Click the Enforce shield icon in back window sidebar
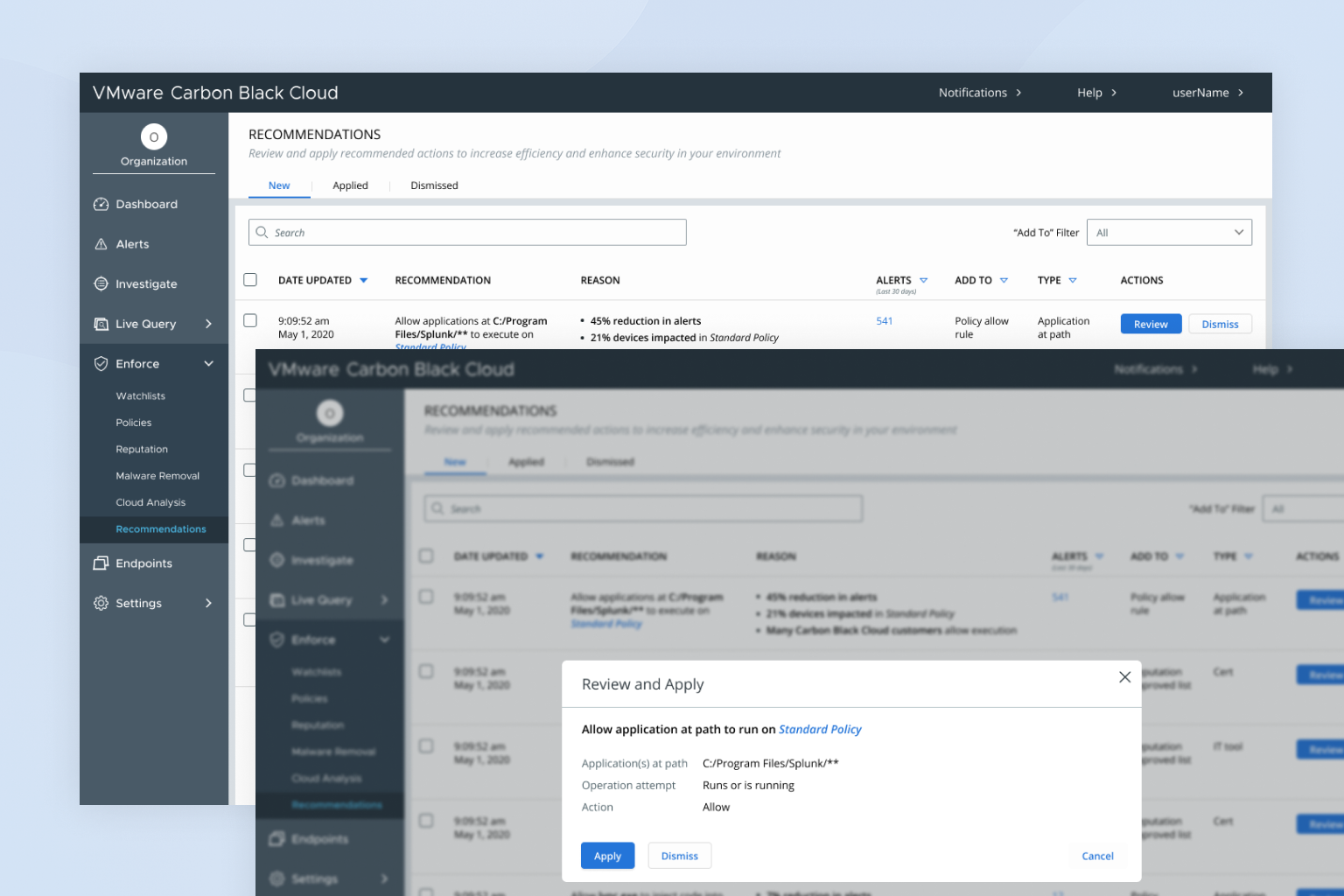Image resolution: width=1344 pixels, height=896 pixels. click(101, 363)
